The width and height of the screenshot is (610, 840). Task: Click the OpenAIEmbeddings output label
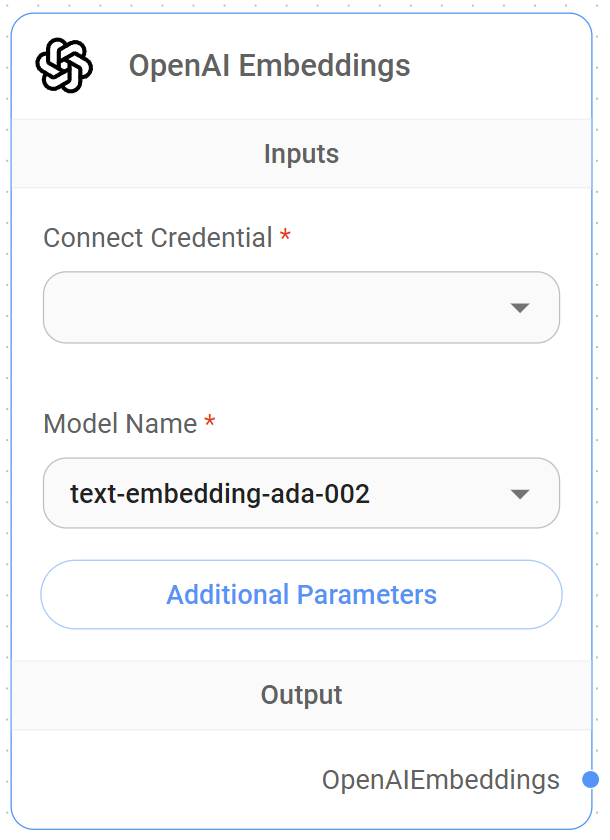[441, 779]
